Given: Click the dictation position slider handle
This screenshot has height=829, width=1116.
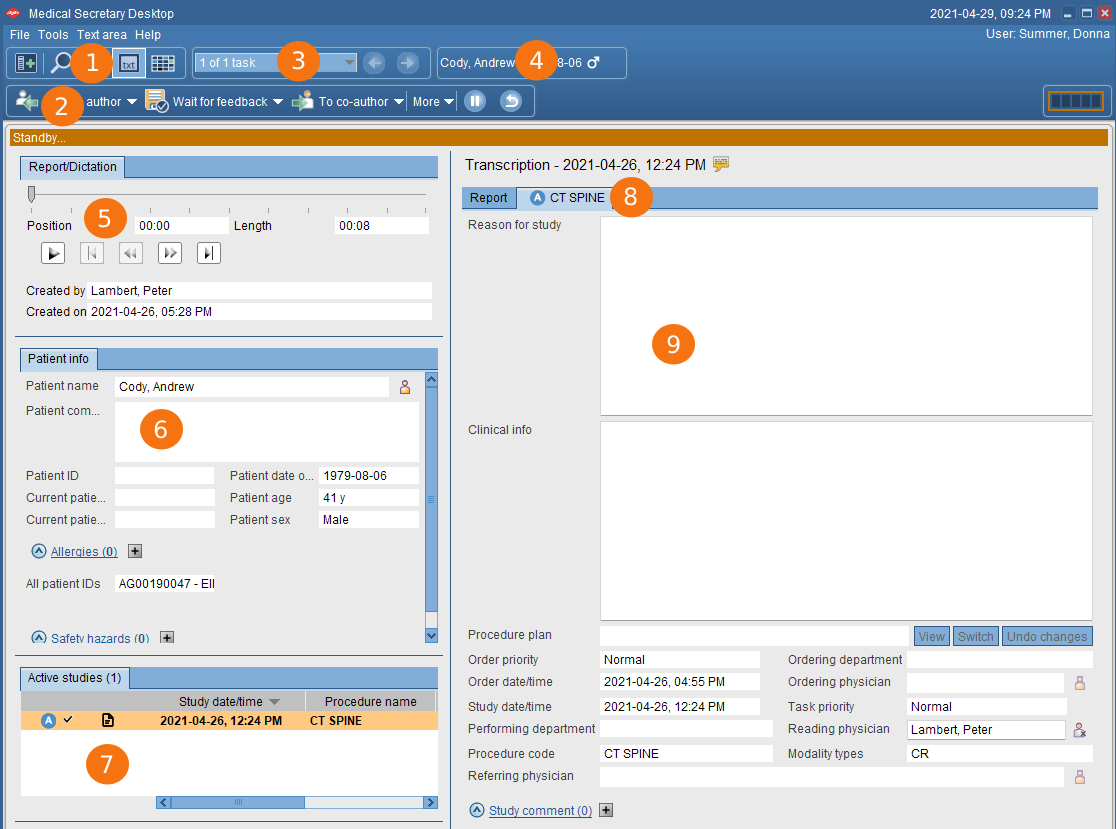Looking at the screenshot, I should 32,193.
